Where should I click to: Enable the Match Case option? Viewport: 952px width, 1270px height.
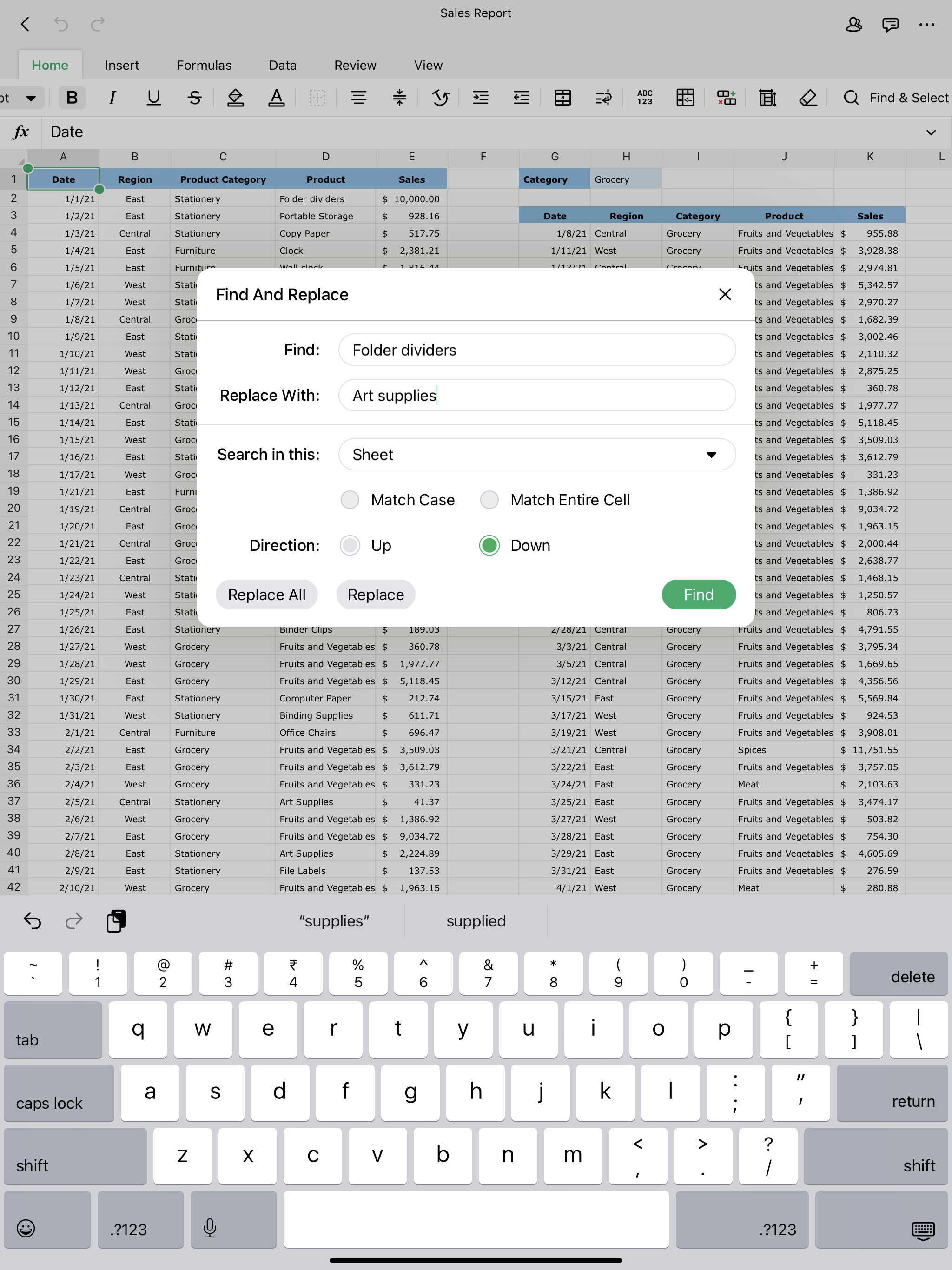[x=350, y=500]
